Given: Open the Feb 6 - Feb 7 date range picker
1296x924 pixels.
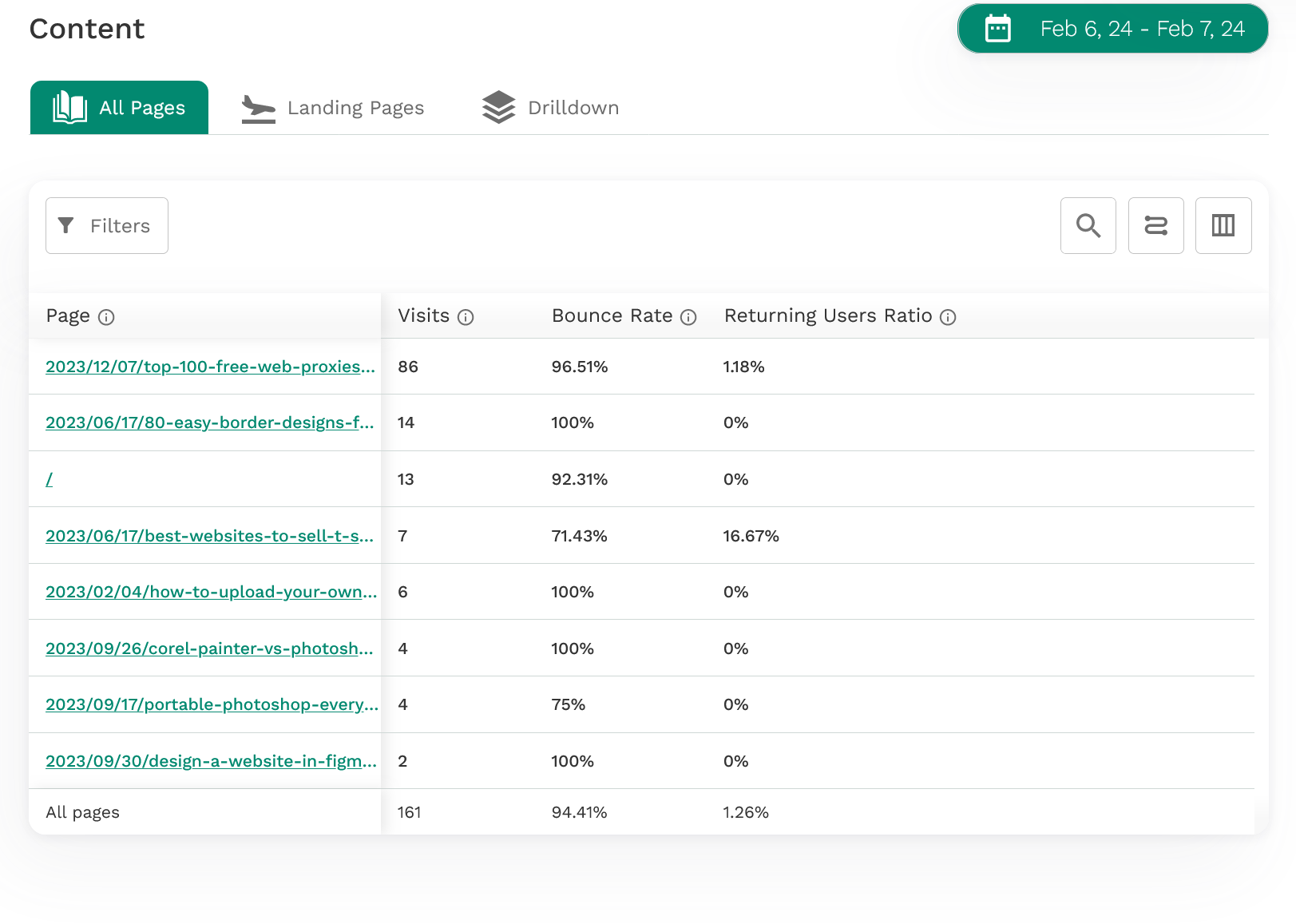Looking at the screenshot, I should (1112, 28).
